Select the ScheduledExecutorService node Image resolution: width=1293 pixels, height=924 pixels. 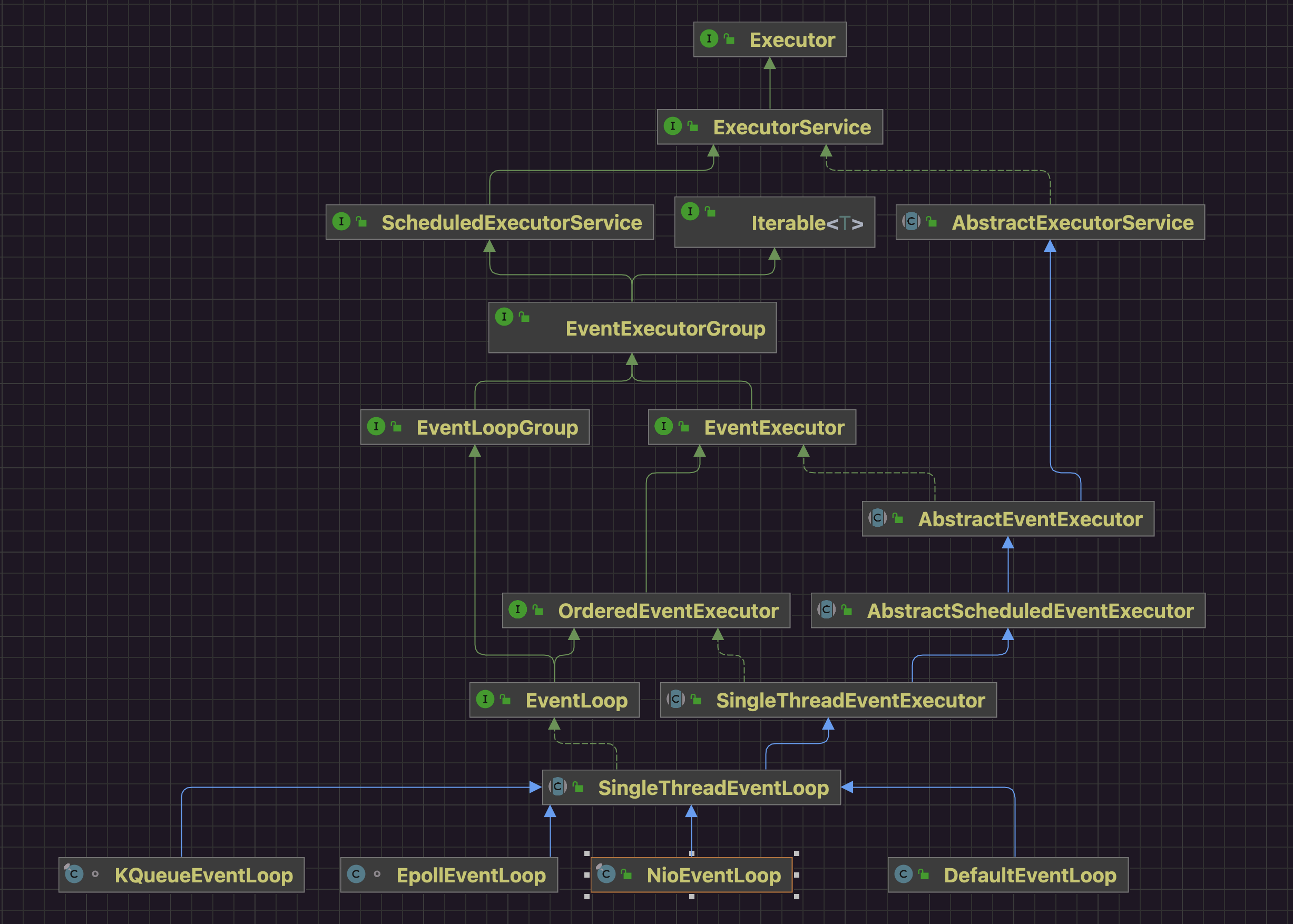coord(511,222)
